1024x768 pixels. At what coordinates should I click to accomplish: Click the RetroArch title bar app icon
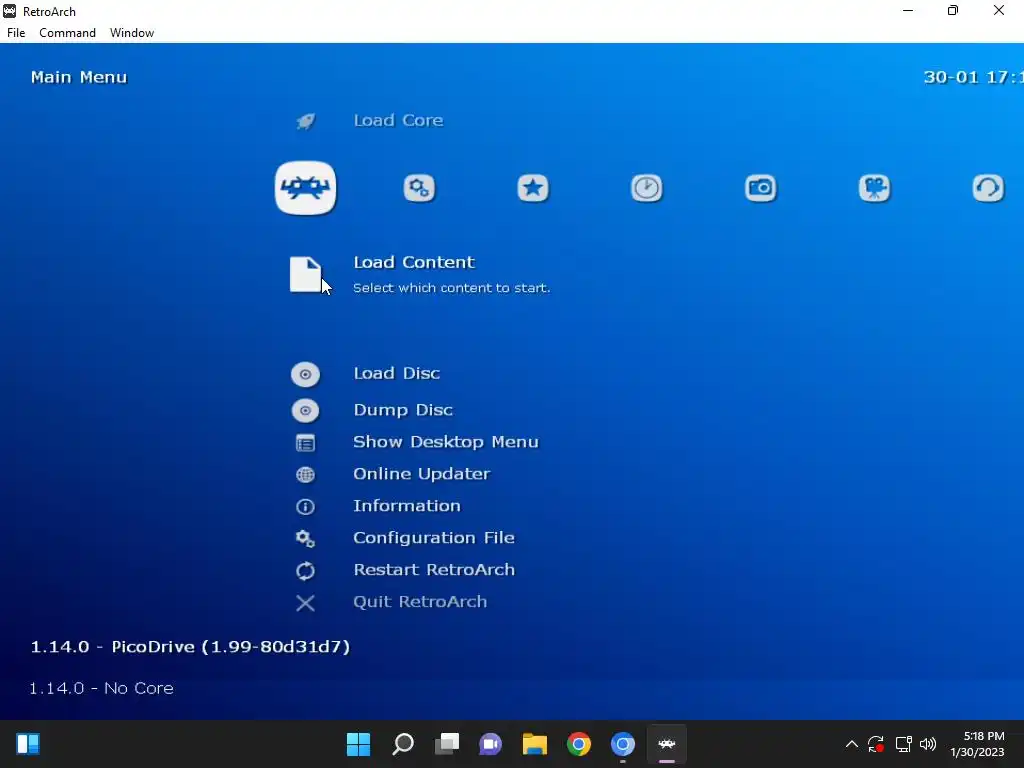(10, 11)
